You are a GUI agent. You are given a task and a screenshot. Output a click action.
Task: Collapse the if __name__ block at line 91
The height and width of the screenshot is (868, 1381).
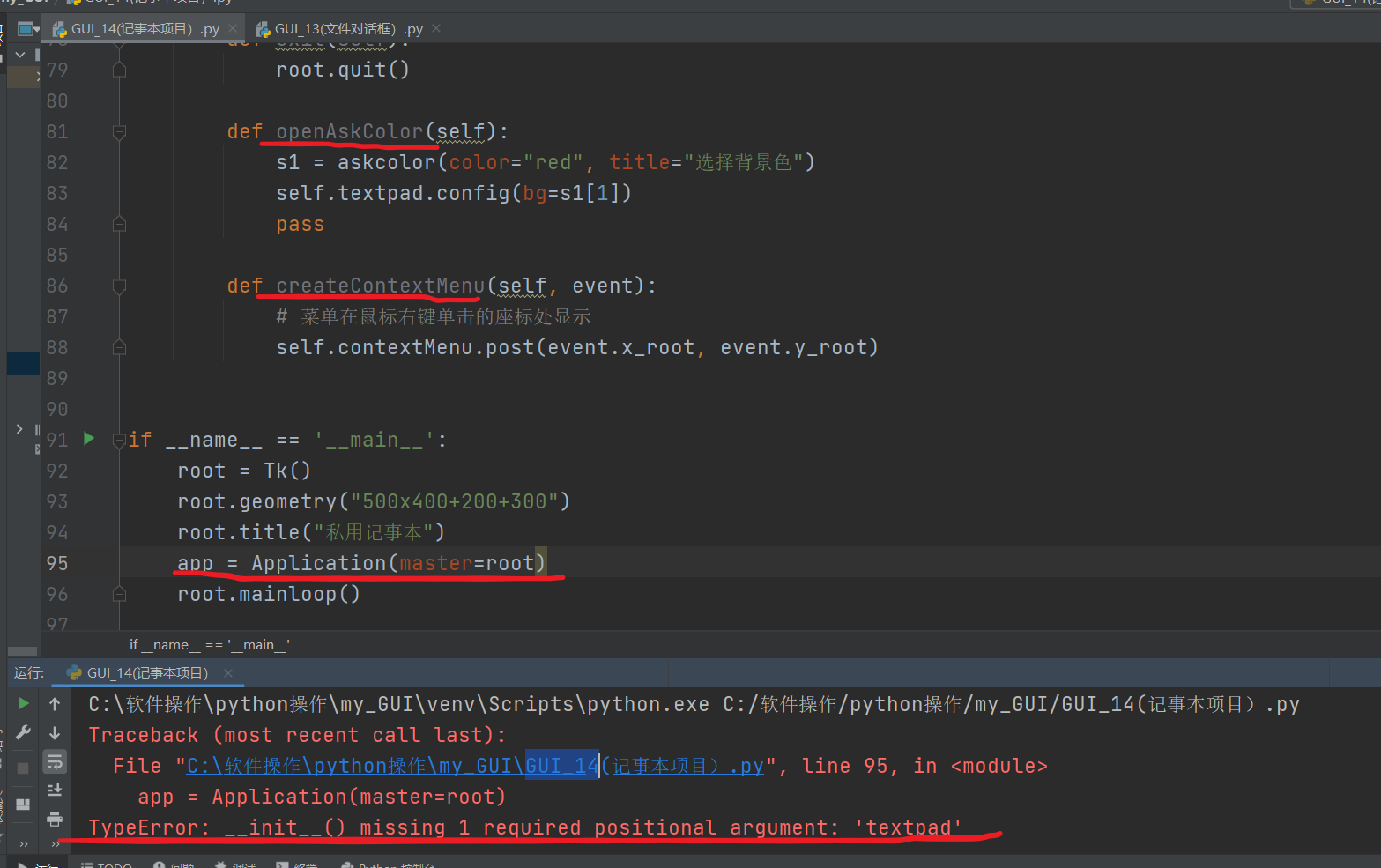click(119, 440)
